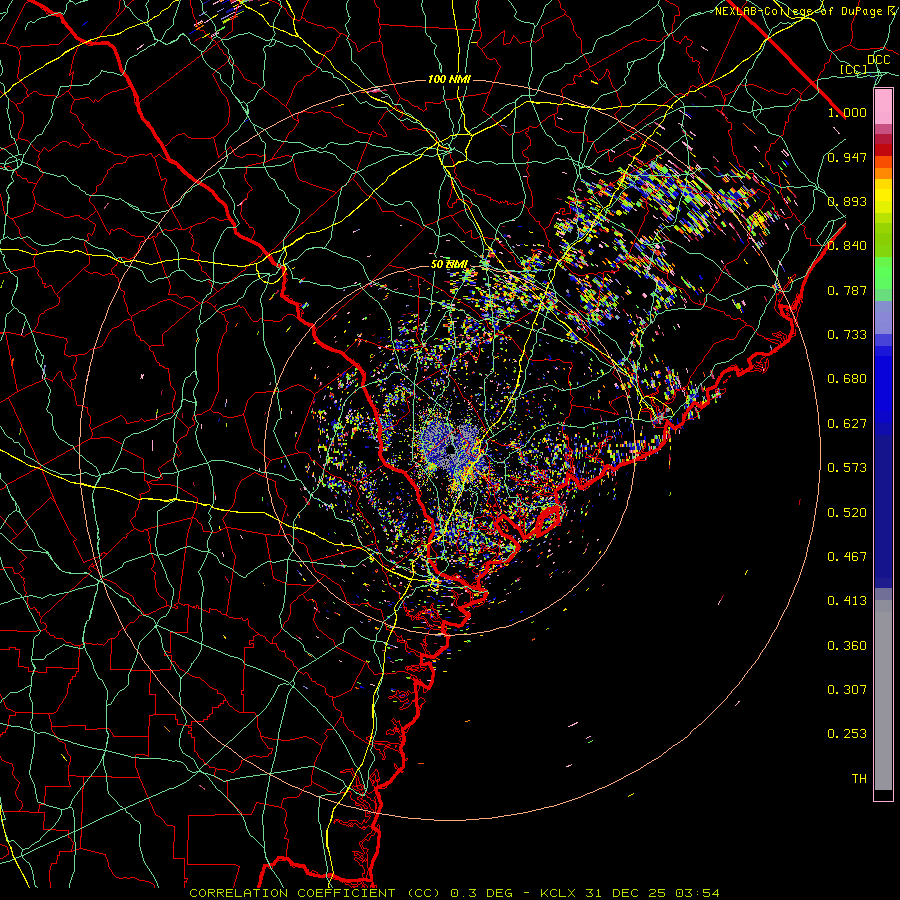
Task: Select the 0.893 legend value
Action: 847,201
